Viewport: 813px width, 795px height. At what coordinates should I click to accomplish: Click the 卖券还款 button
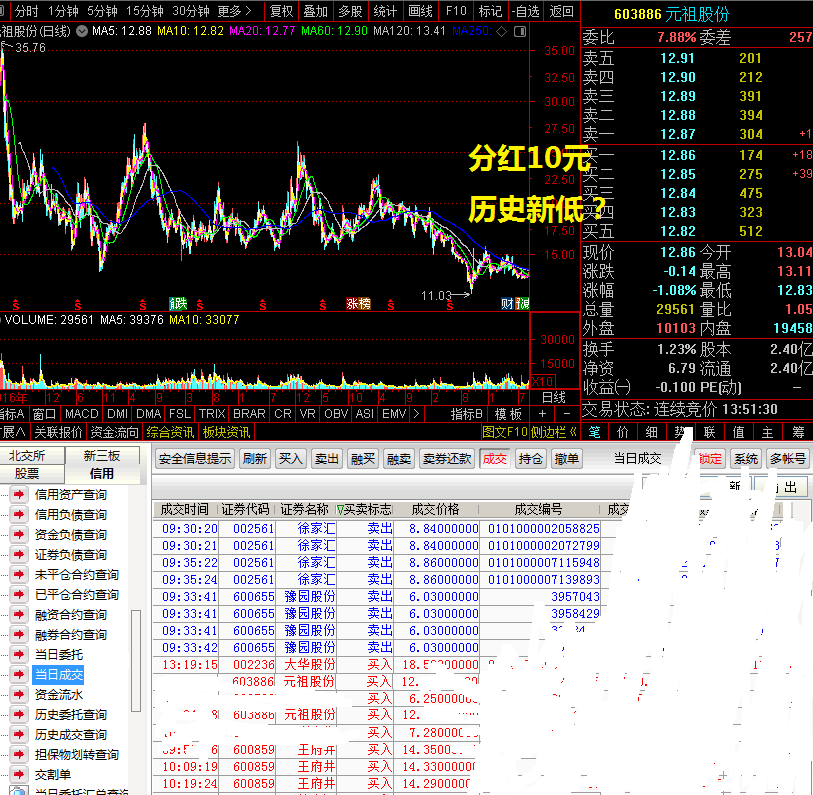(447, 458)
